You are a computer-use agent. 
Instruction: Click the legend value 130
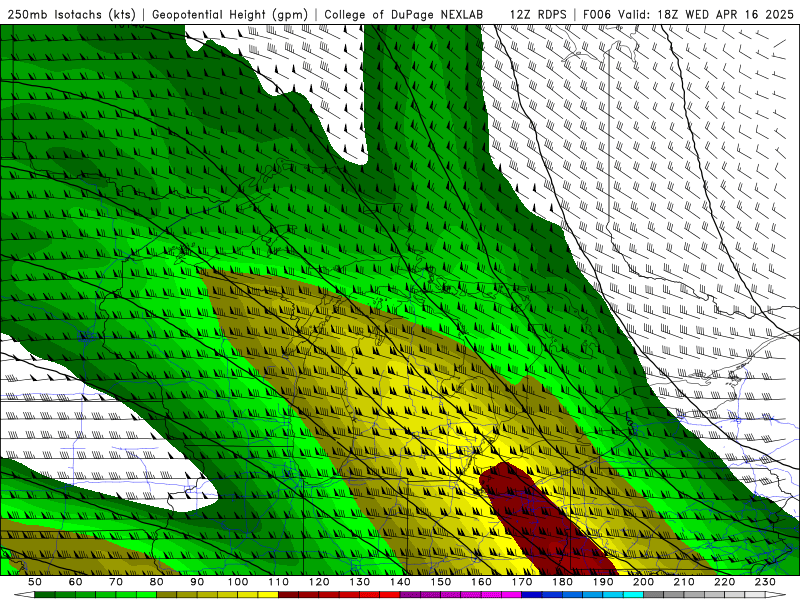tap(359, 582)
